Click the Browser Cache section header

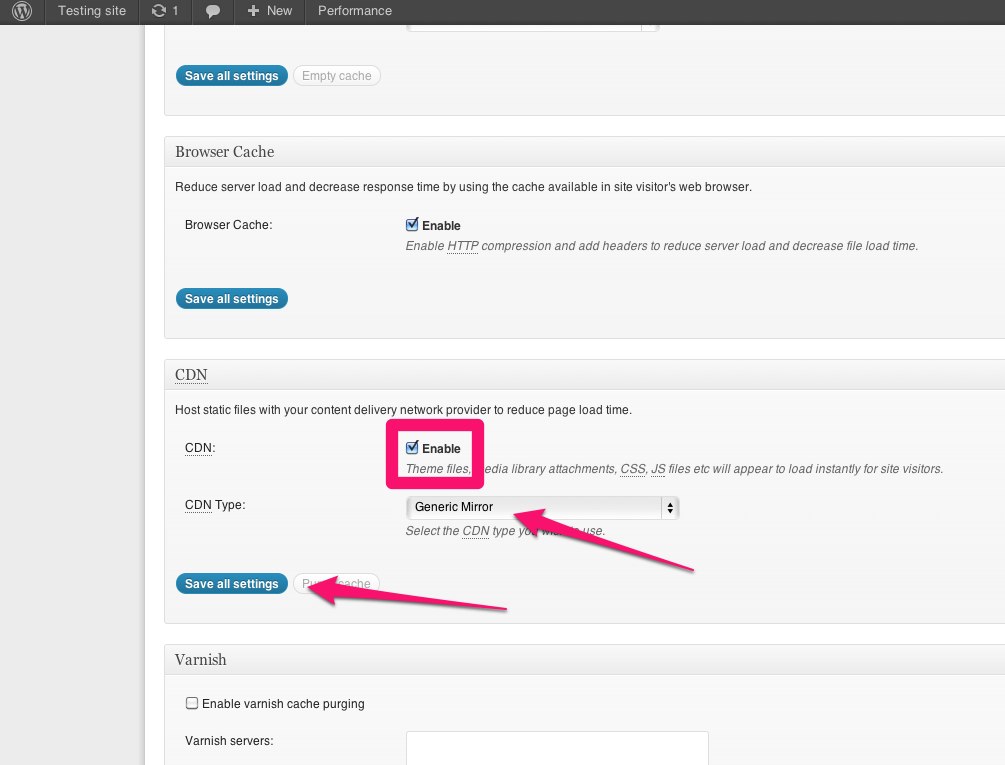224,152
